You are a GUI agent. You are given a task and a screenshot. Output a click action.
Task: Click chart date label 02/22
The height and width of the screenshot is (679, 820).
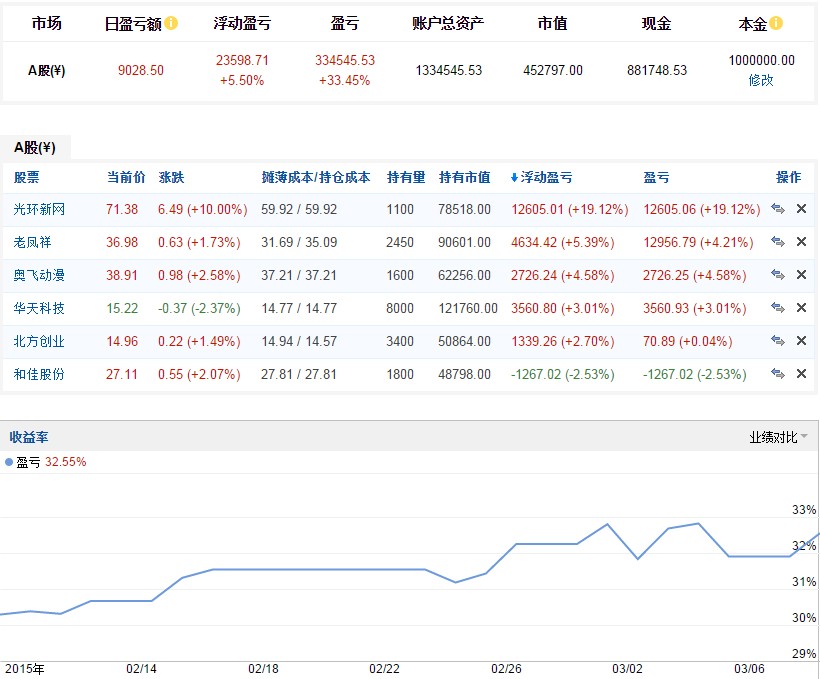click(x=384, y=669)
